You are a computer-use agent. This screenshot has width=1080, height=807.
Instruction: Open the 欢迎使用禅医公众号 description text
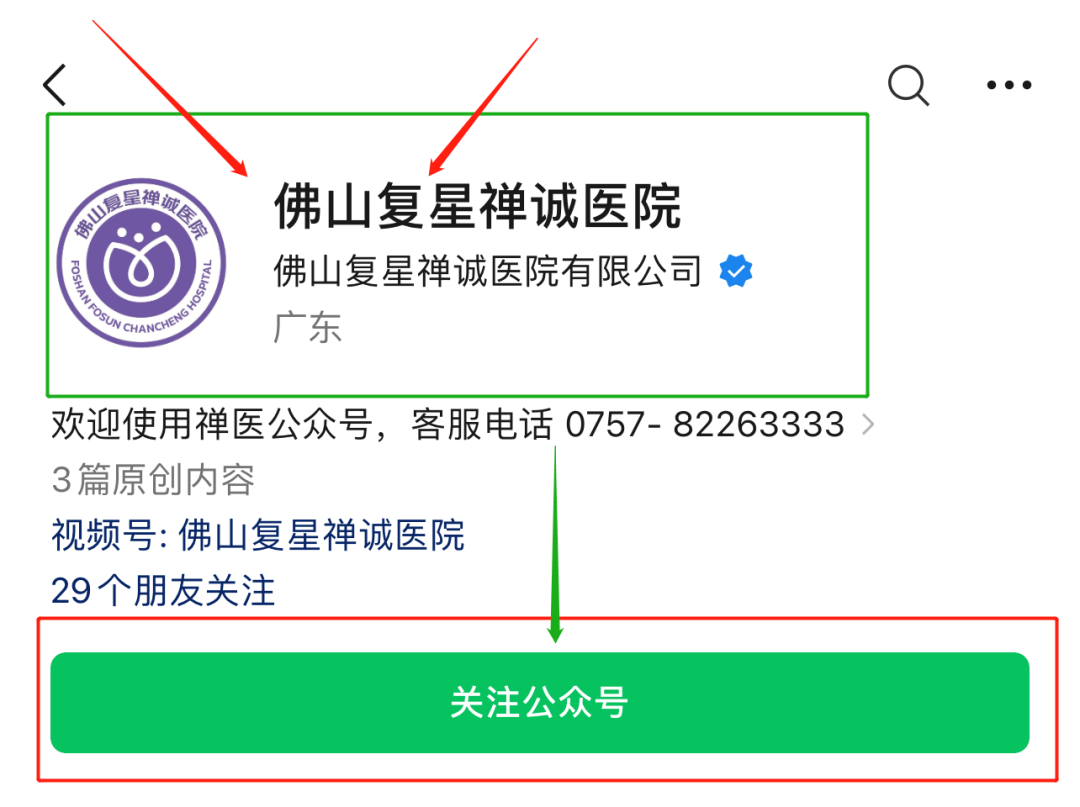(448, 424)
